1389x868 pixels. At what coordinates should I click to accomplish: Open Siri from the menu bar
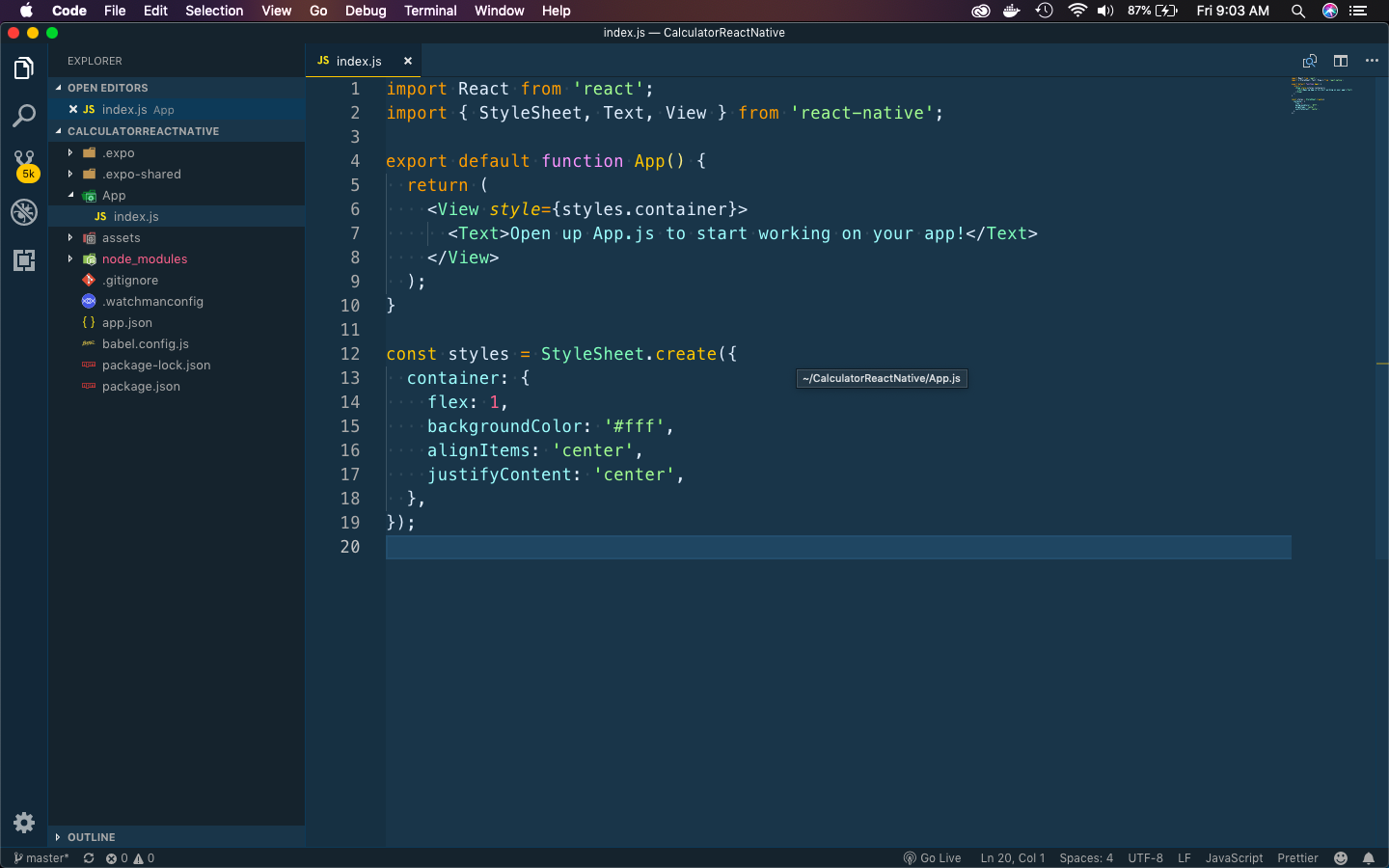point(1330,11)
